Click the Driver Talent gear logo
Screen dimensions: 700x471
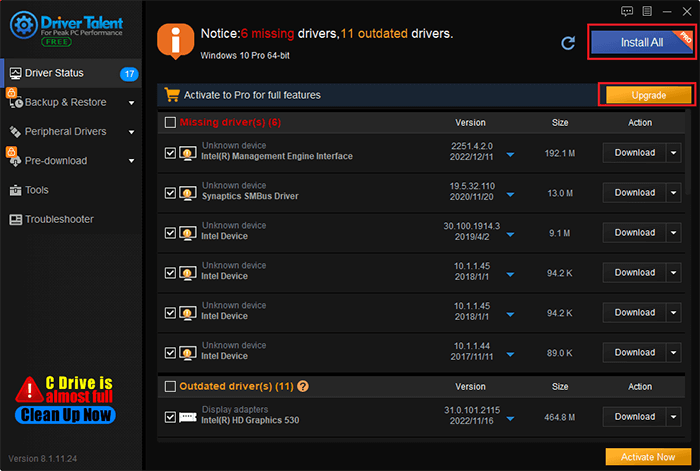(23, 25)
